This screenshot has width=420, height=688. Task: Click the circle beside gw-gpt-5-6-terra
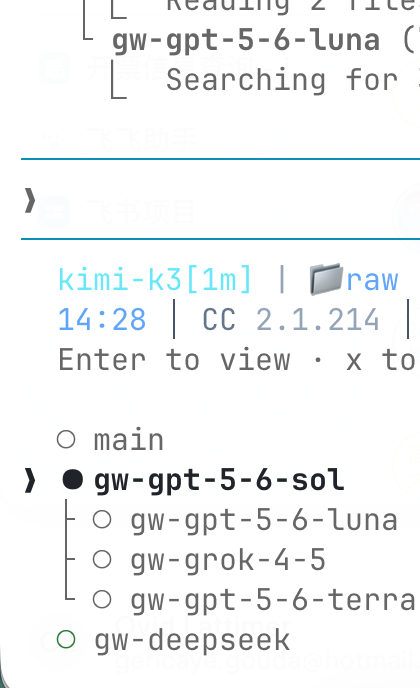(x=102, y=599)
